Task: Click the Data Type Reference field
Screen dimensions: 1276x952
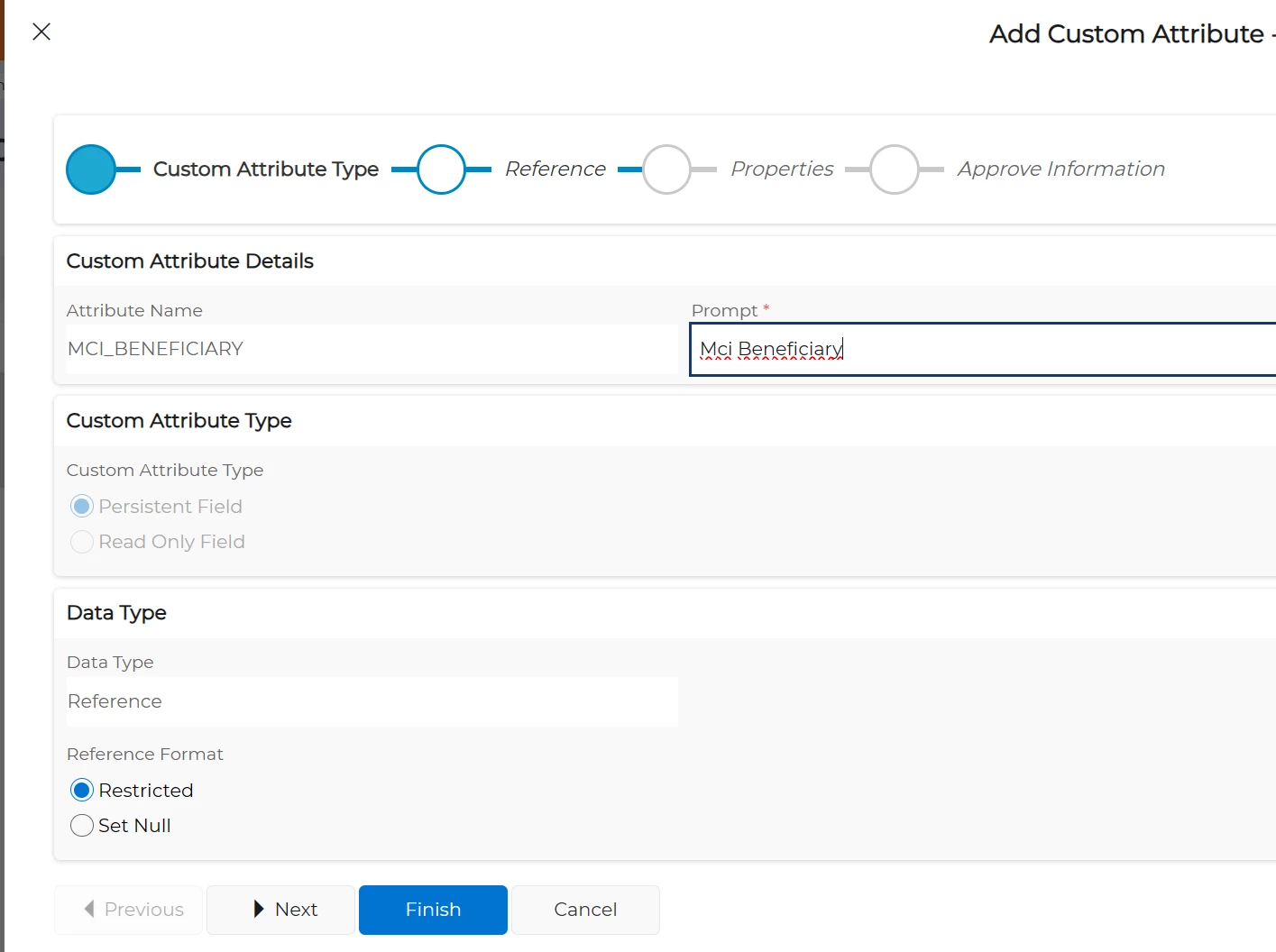Action: 372,701
